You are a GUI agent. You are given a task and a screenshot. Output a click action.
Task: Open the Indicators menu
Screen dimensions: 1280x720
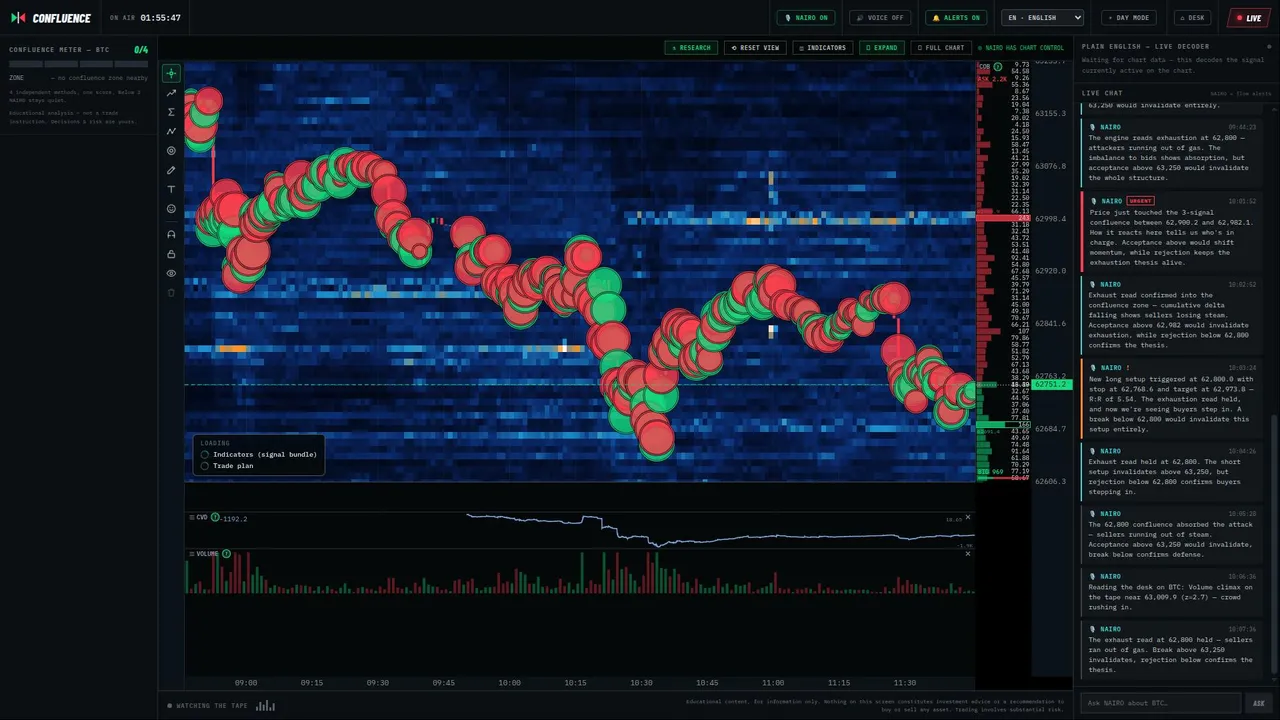823,47
